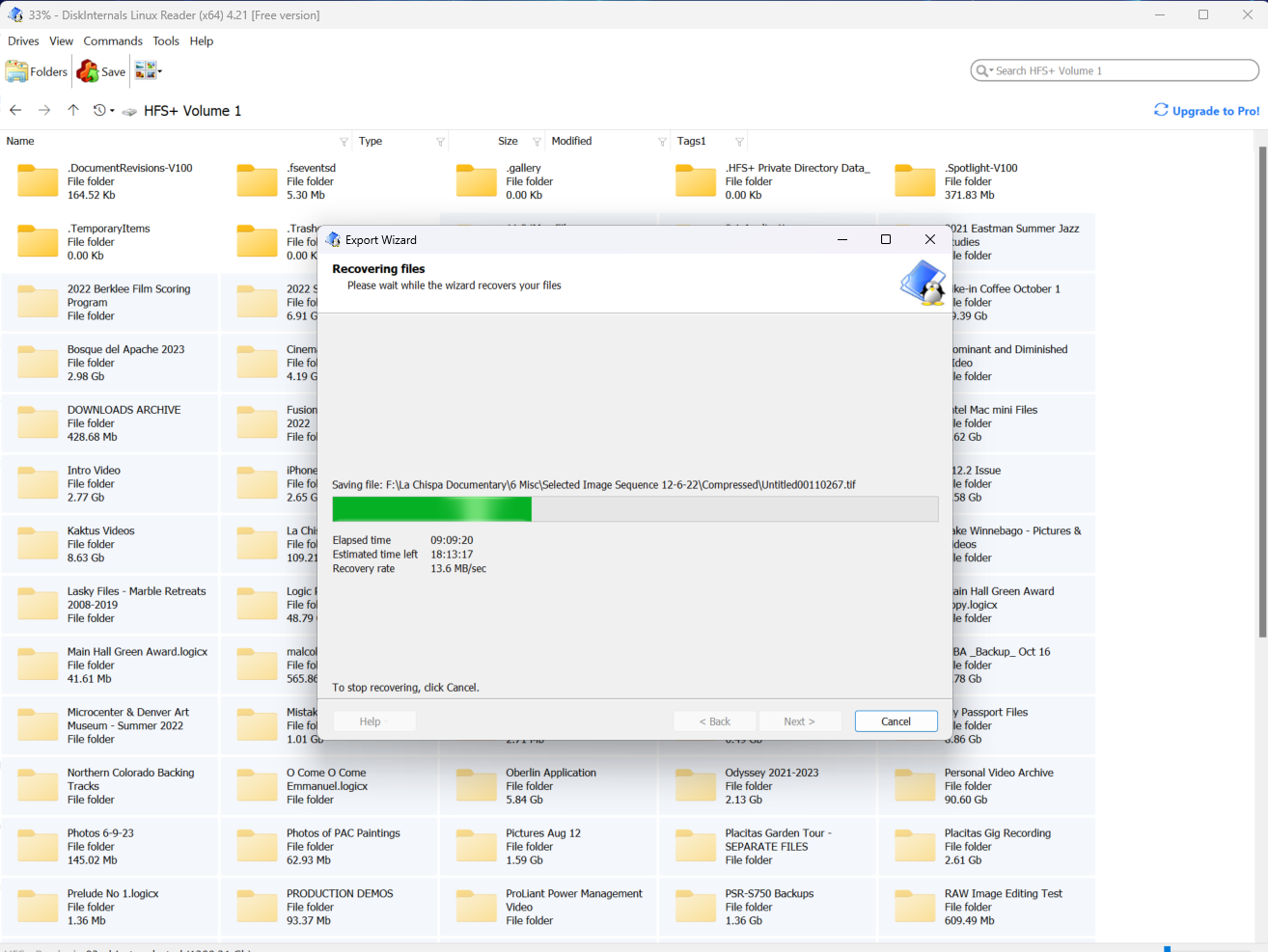Select Placitas Garden Tour - SEPARATE FILES folder
The height and width of the screenshot is (952, 1268).
point(767,846)
